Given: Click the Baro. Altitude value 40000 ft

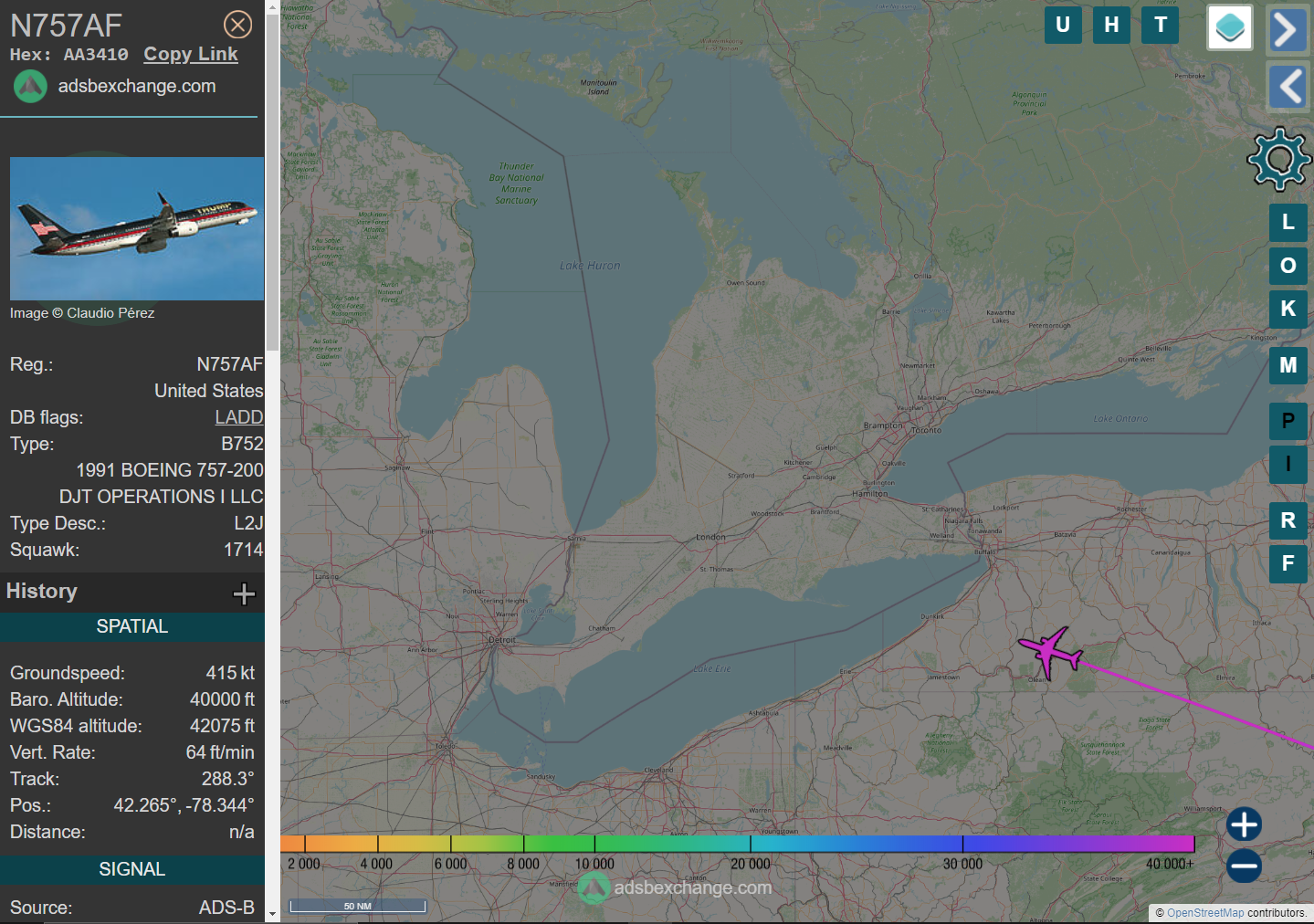Looking at the screenshot, I should pyautogui.click(x=222, y=699).
